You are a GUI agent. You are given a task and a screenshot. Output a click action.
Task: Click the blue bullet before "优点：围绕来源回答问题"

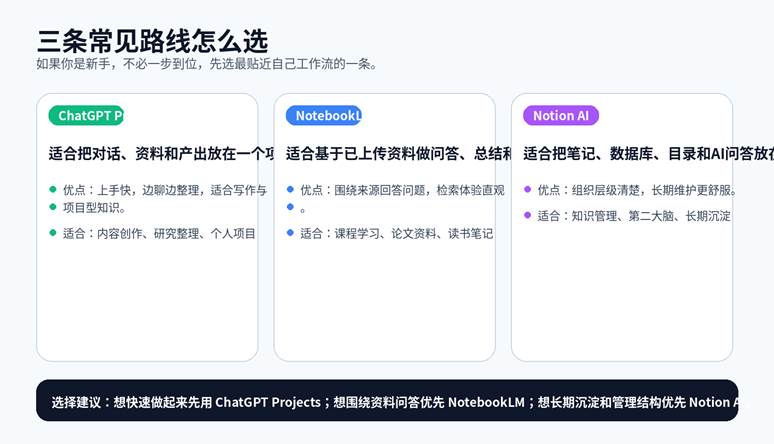point(290,189)
